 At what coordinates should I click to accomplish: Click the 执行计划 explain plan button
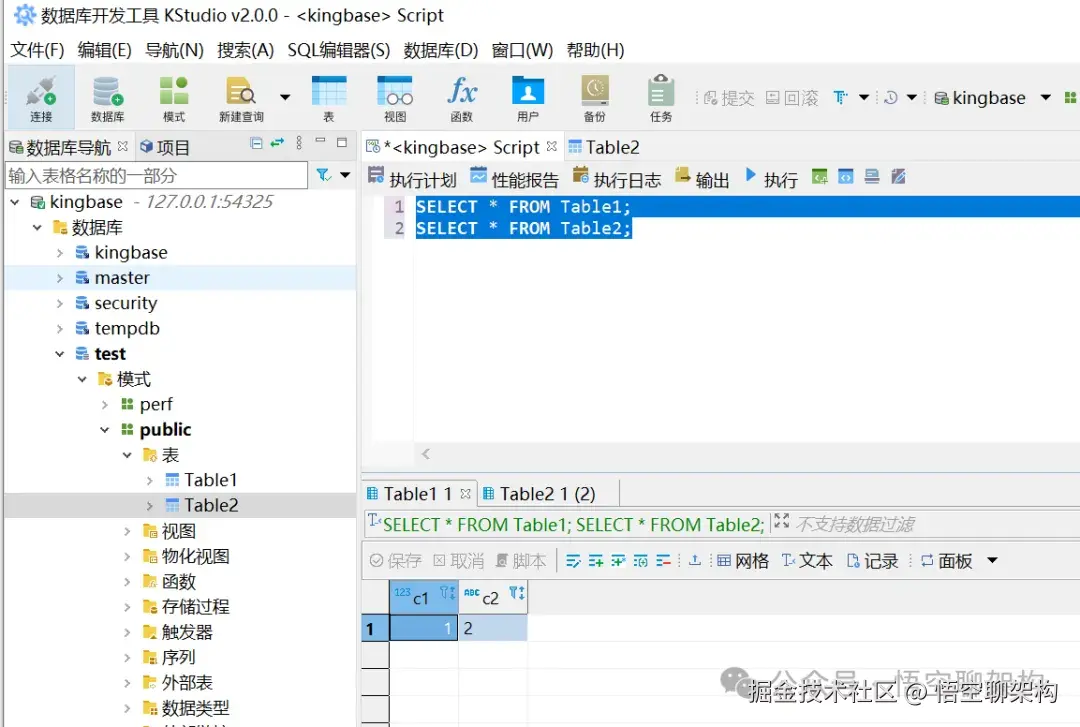(412, 178)
